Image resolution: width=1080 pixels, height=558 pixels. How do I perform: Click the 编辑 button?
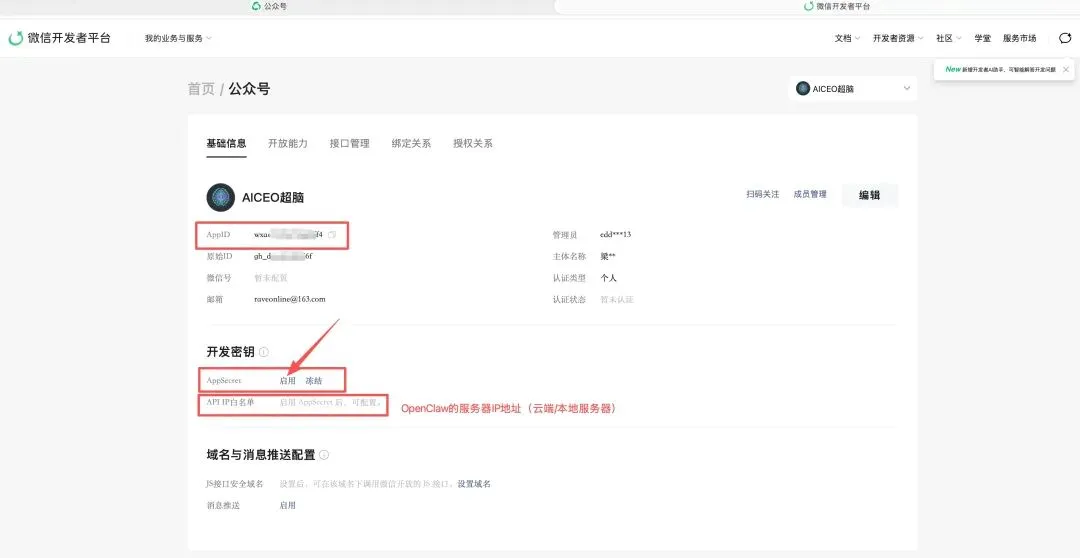pyautogui.click(x=870, y=195)
